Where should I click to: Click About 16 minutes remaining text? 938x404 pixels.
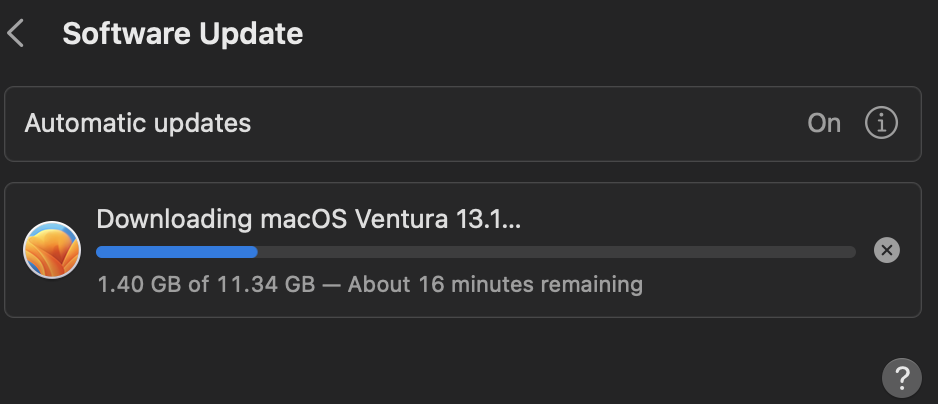495,284
